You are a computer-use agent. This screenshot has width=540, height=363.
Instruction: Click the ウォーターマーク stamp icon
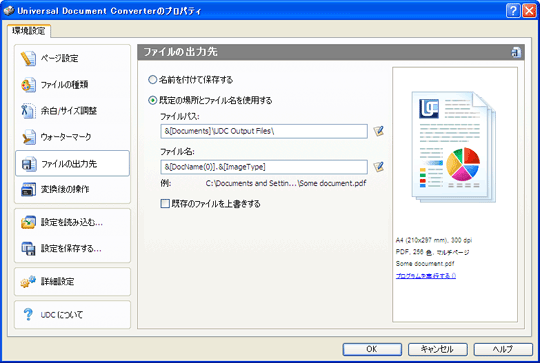(x=28, y=137)
